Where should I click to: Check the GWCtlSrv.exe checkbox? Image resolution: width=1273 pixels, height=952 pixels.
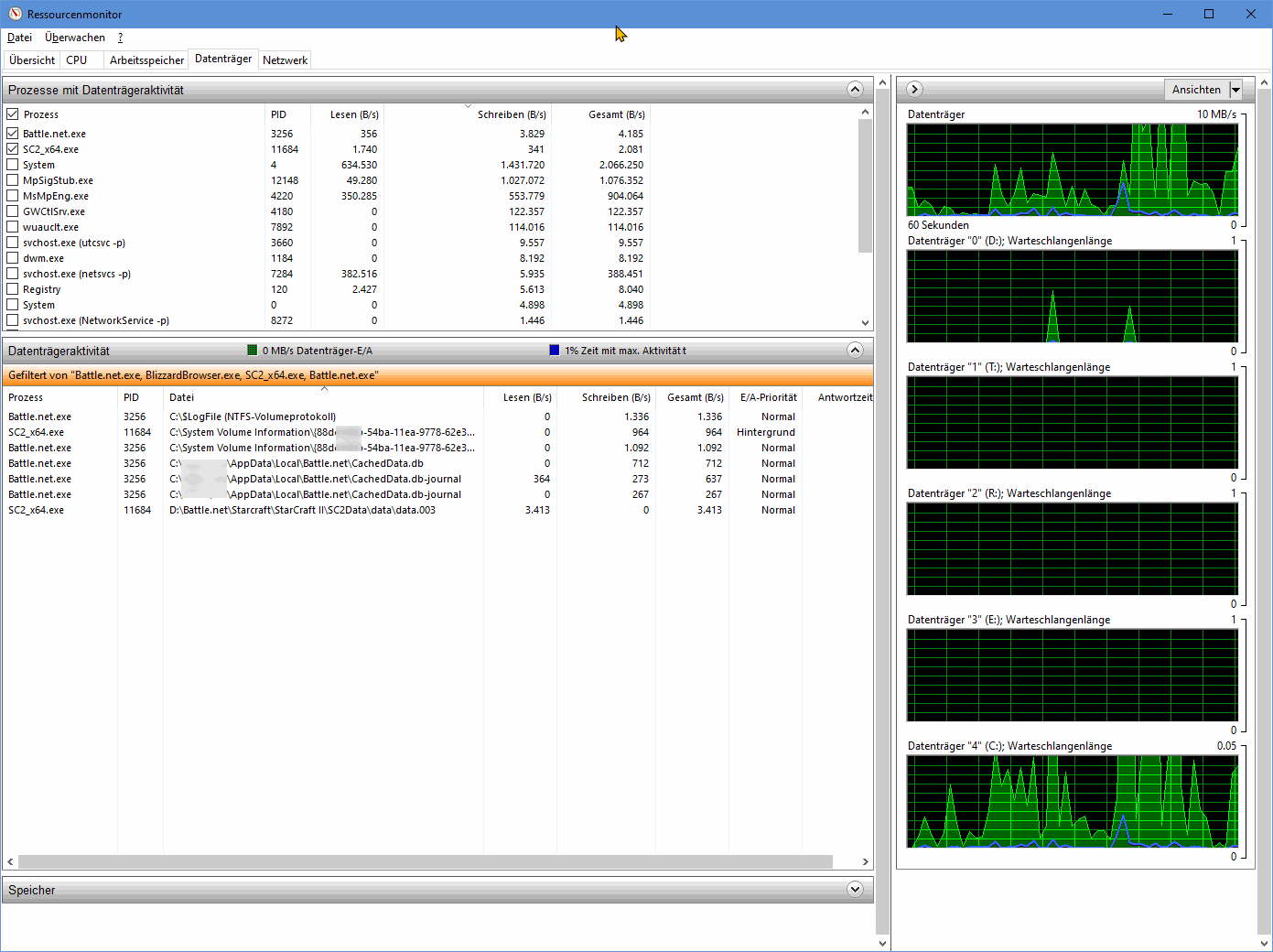tap(13, 211)
